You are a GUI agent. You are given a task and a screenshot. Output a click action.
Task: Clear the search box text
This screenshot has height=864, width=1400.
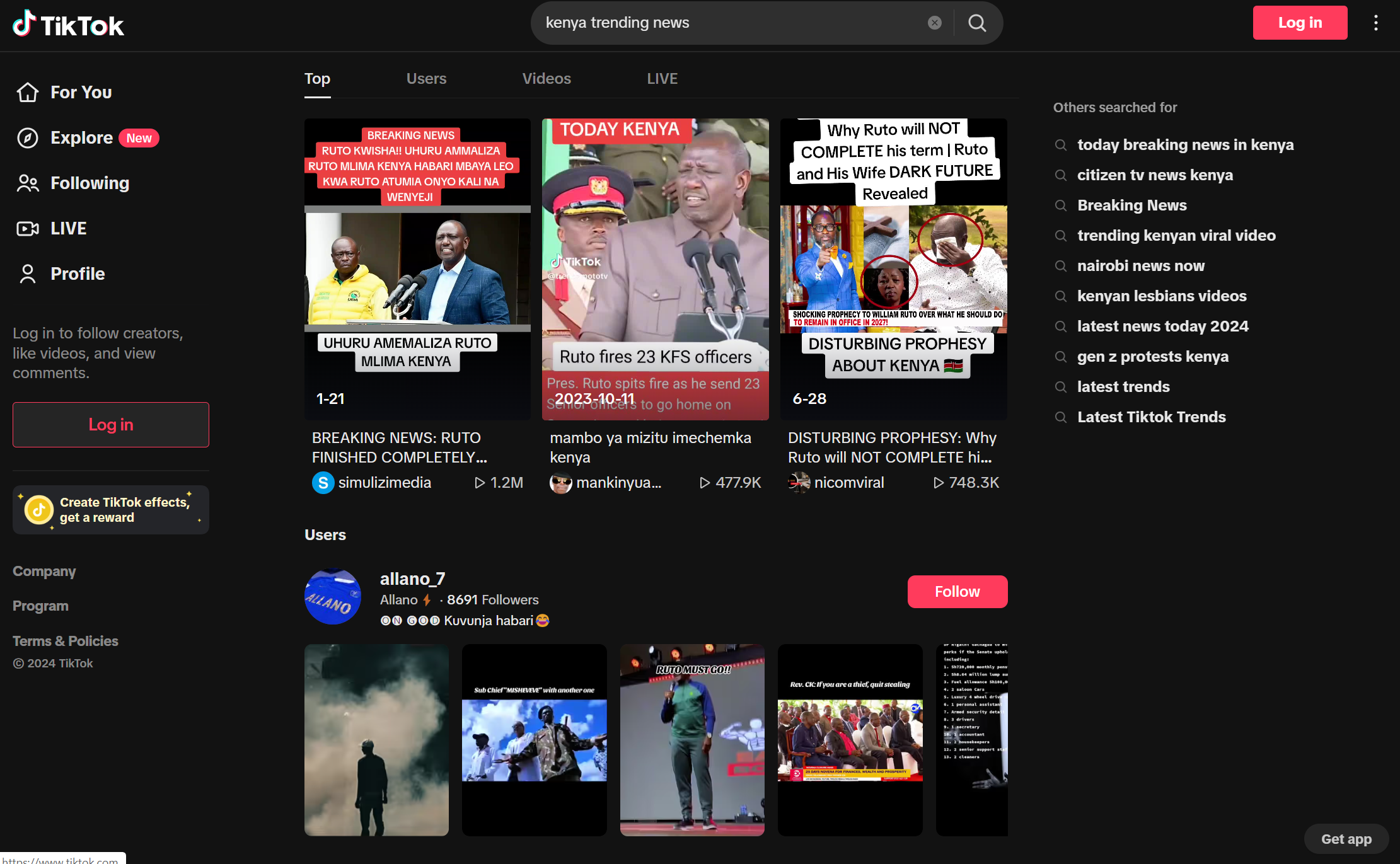[x=935, y=23]
